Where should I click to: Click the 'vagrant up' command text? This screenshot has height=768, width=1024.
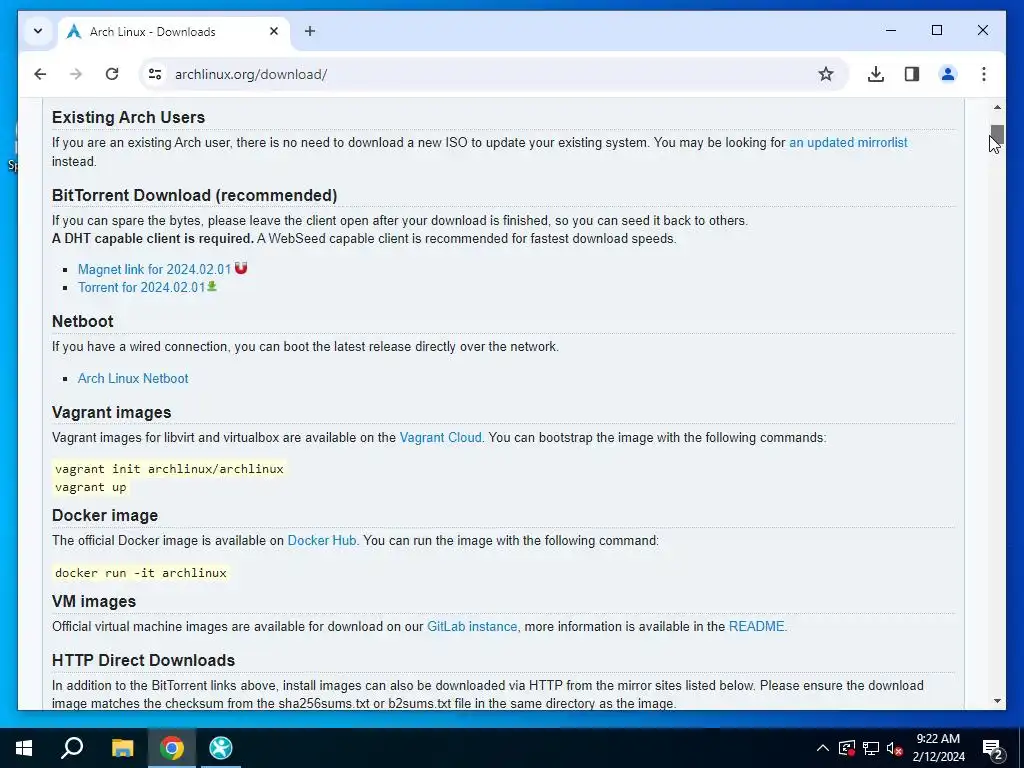(x=91, y=487)
